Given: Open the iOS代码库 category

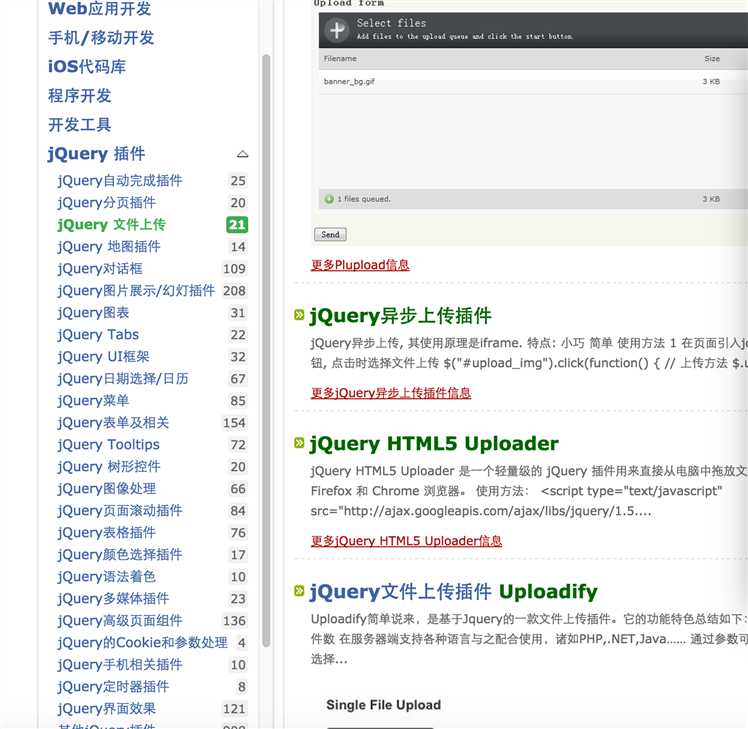Looking at the screenshot, I should 87,67.
